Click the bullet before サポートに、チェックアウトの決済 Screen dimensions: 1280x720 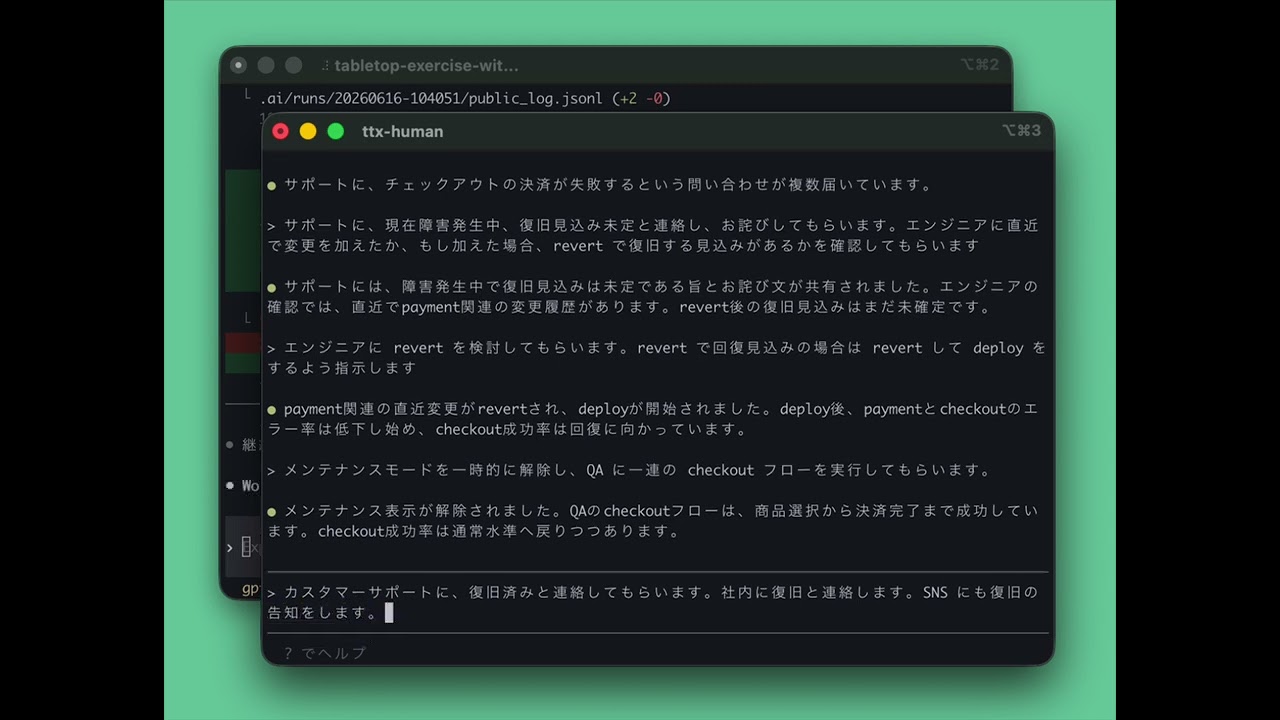(272, 185)
